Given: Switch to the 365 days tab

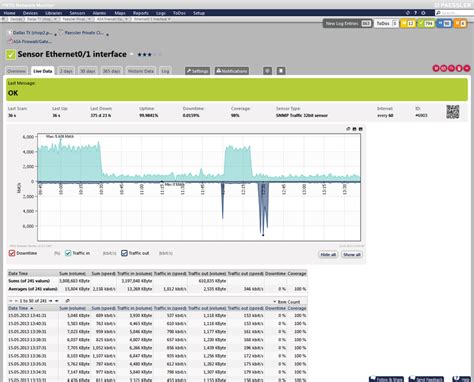Looking at the screenshot, I should (111, 71).
